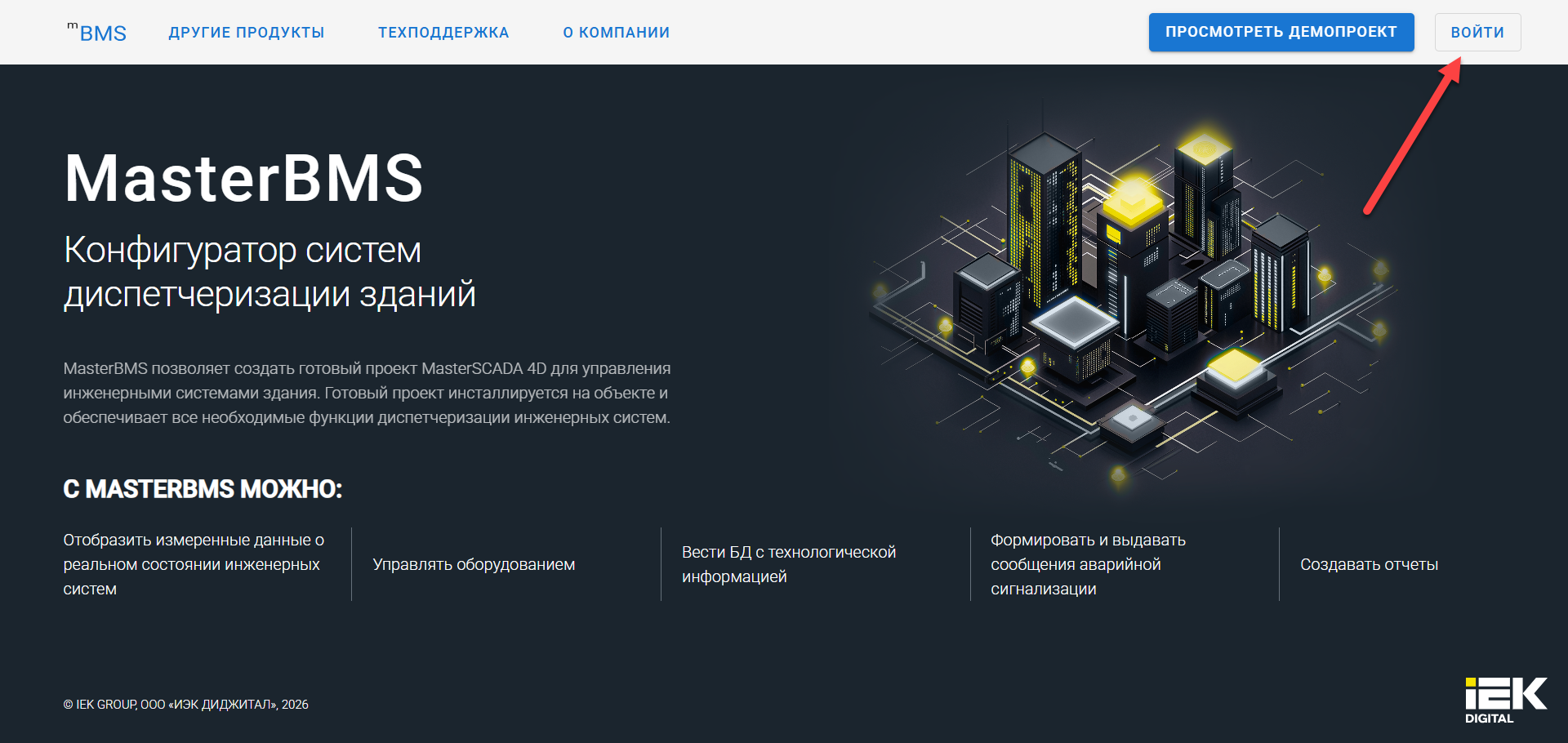Go to О КОМПАНИИ section

pos(617,33)
